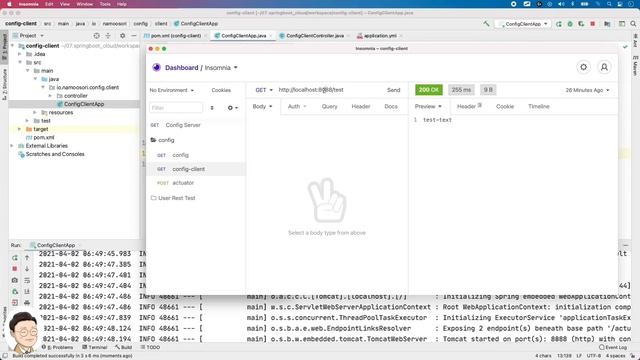Open the Preview mode dropdown
The image size is (640, 360).
click(x=428, y=107)
